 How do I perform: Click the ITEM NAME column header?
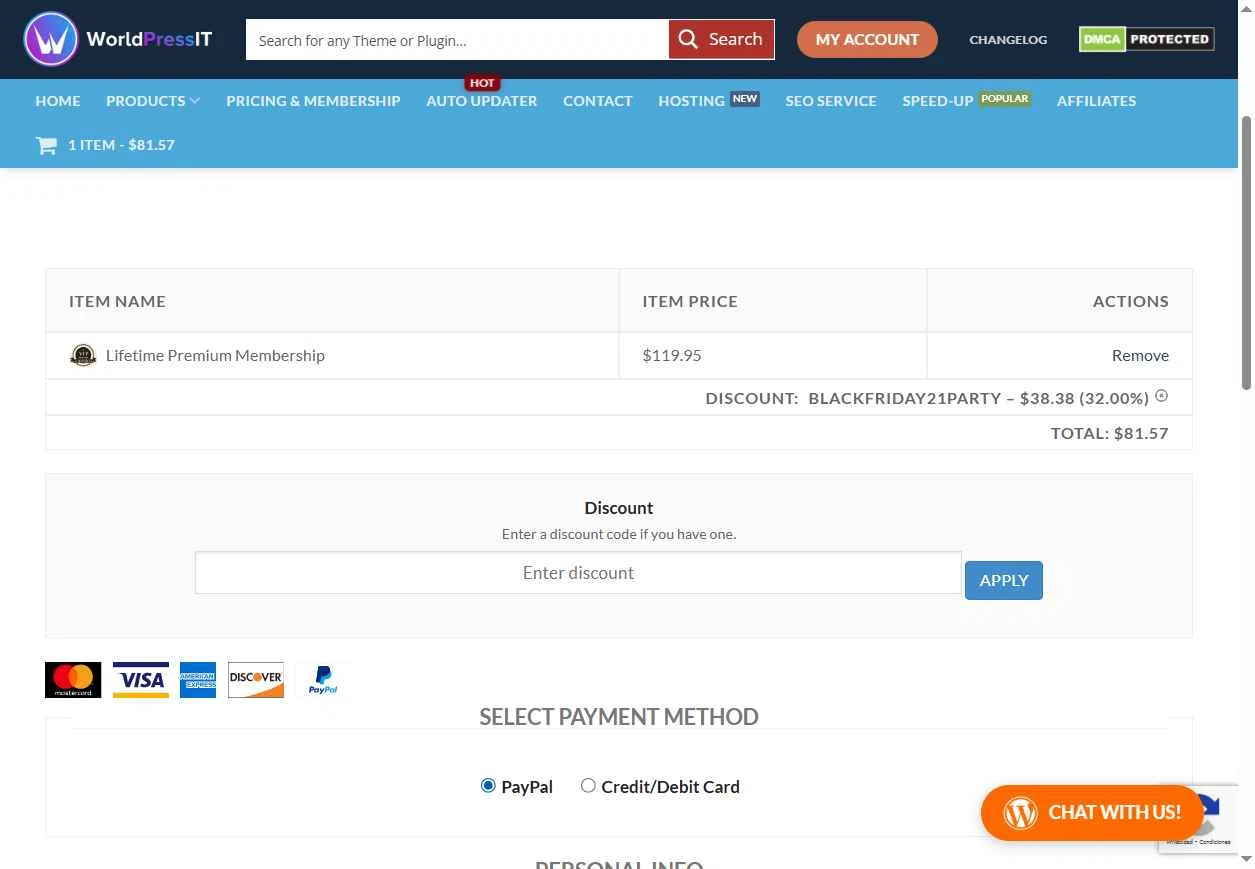(x=117, y=301)
